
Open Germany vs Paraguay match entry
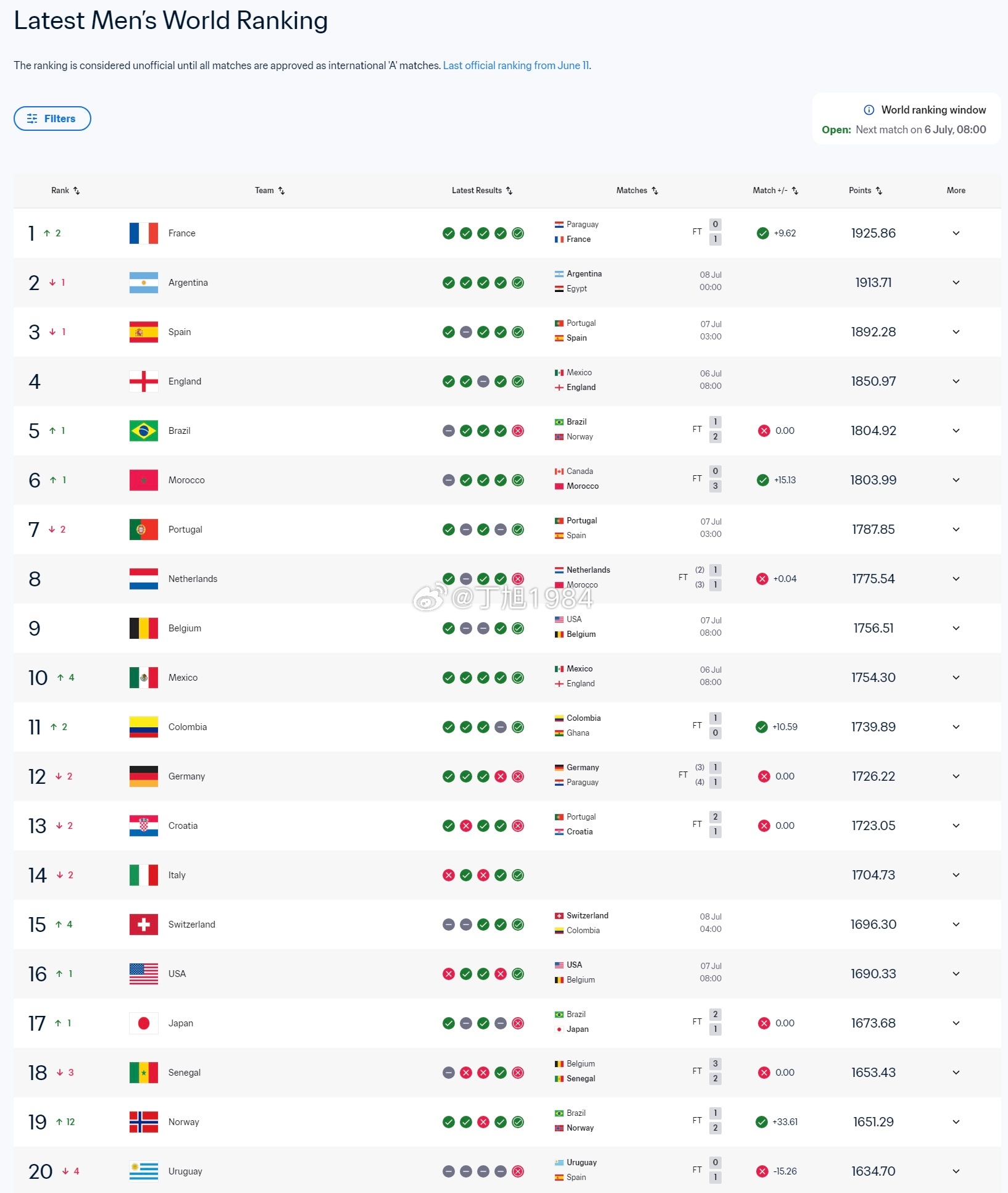click(x=638, y=775)
